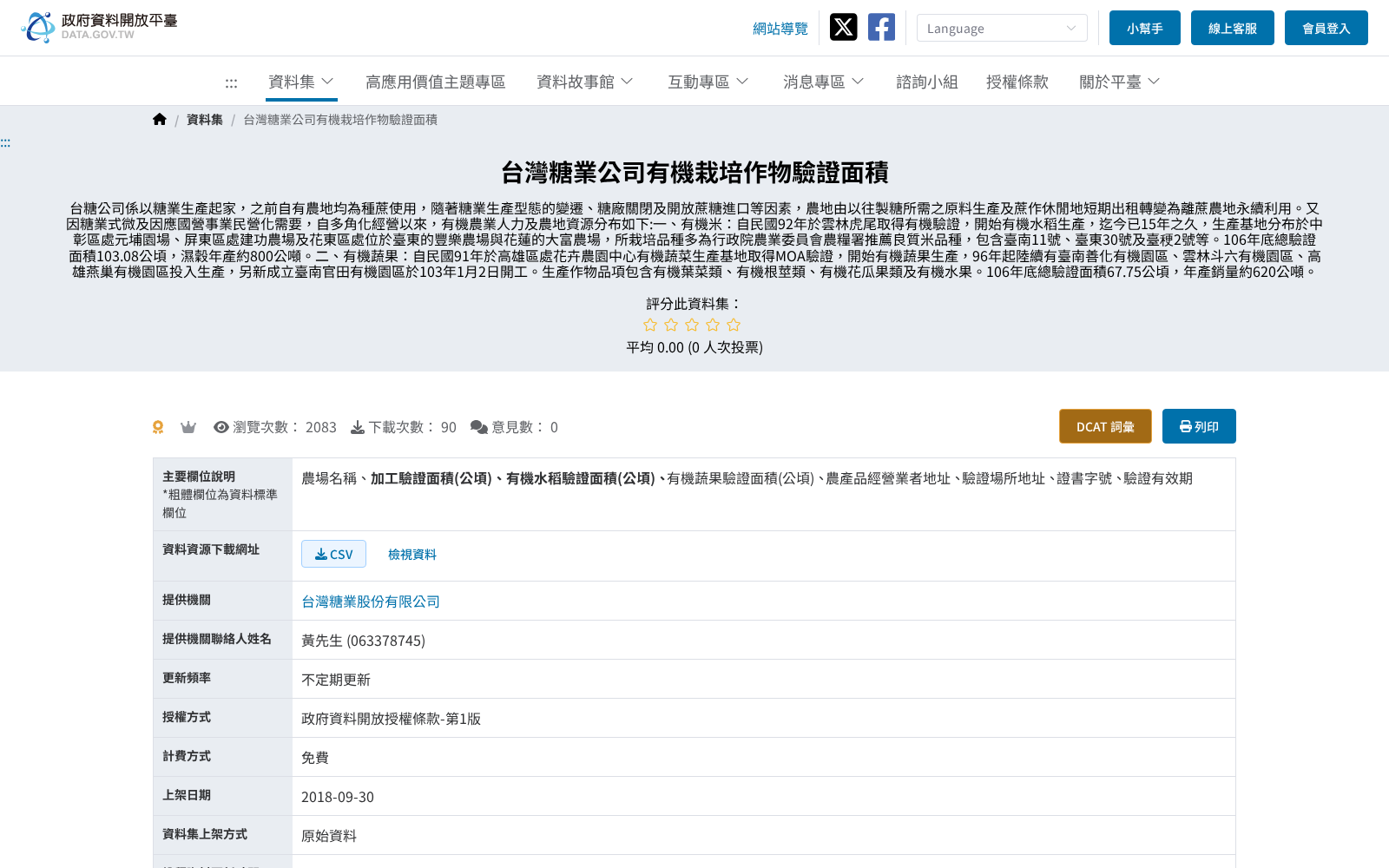Click the eye icon for 瀏覽次數
1389x868 pixels.
point(221,427)
